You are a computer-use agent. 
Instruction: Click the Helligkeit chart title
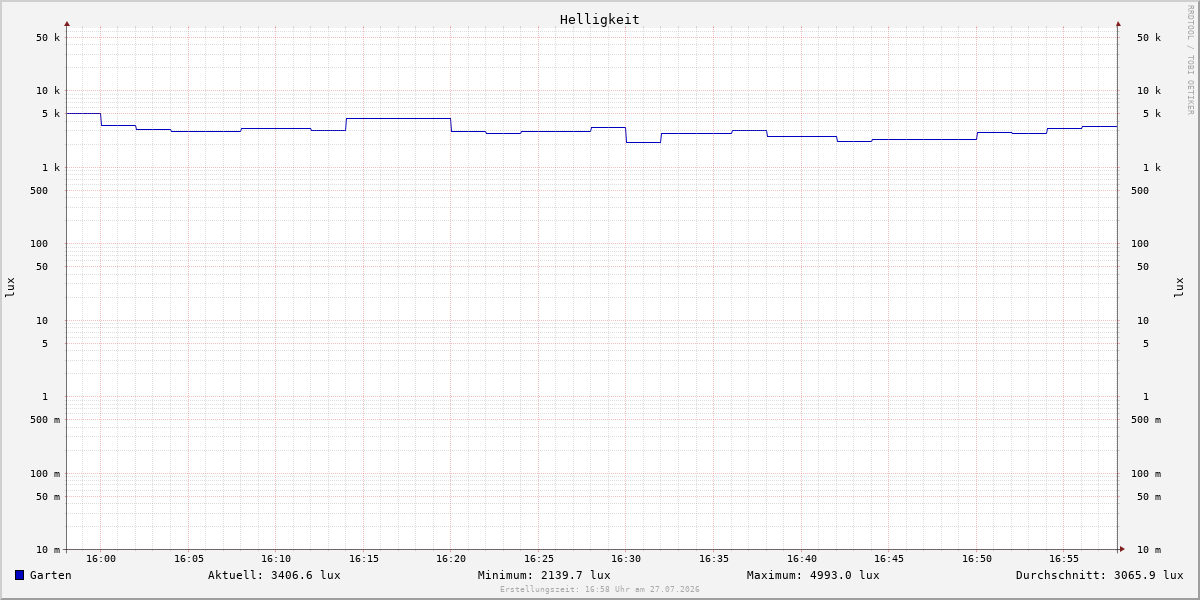coord(600,19)
